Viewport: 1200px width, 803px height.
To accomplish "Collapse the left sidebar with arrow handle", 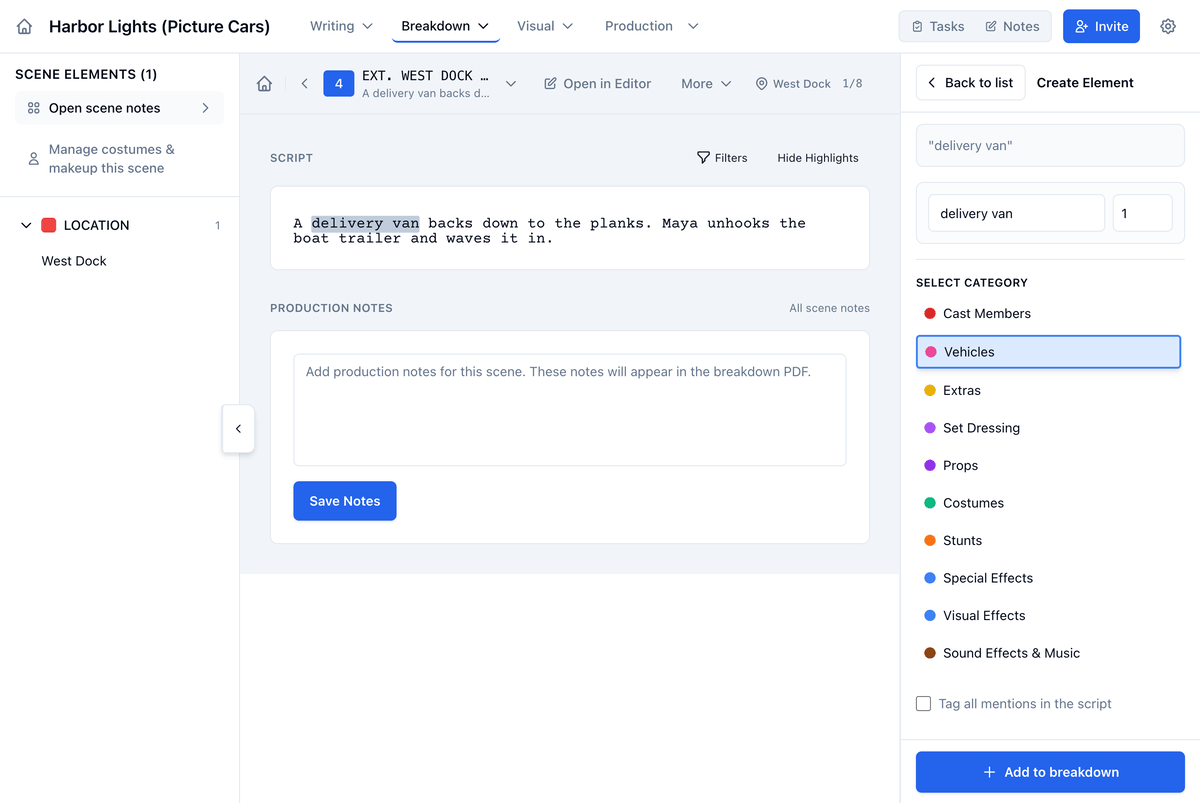I will point(238,429).
